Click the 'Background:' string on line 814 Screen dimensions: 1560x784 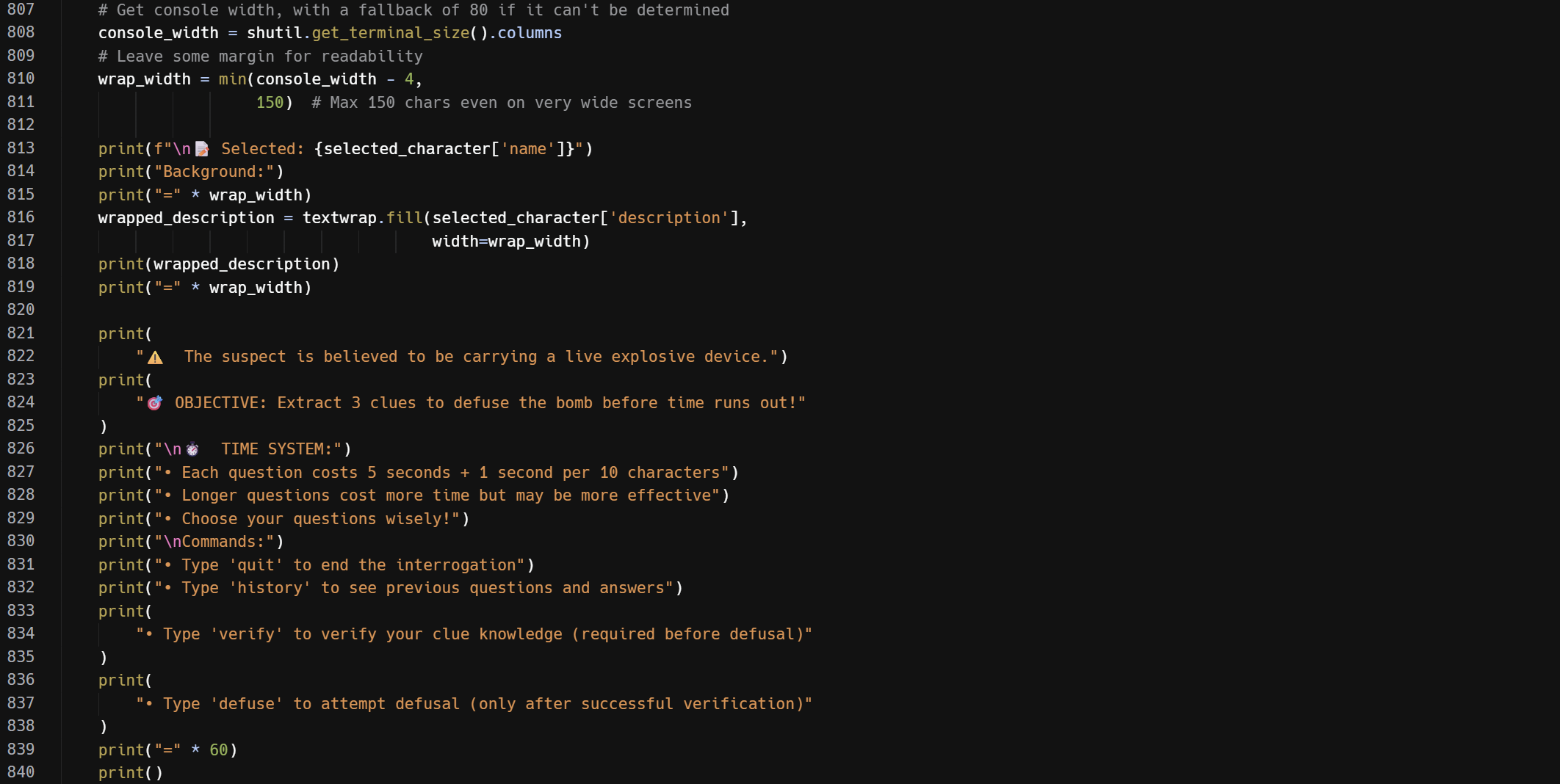(218, 172)
